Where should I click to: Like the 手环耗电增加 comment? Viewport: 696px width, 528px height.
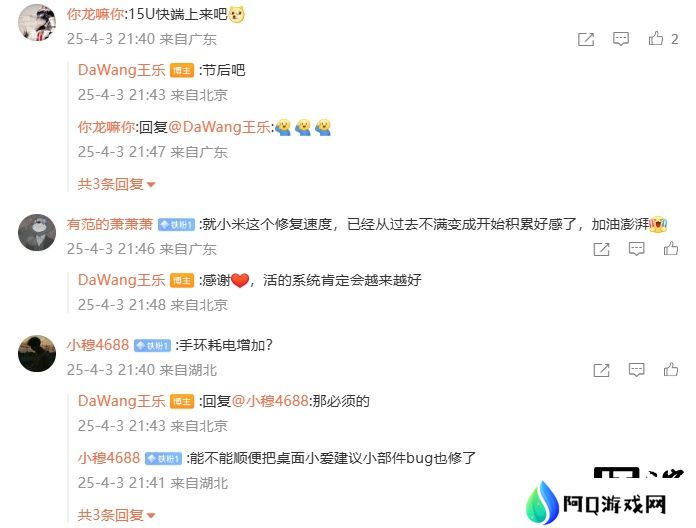pos(671,370)
